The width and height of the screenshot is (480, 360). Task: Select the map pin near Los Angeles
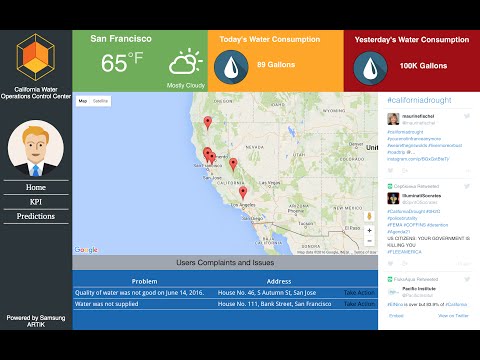[243, 193]
